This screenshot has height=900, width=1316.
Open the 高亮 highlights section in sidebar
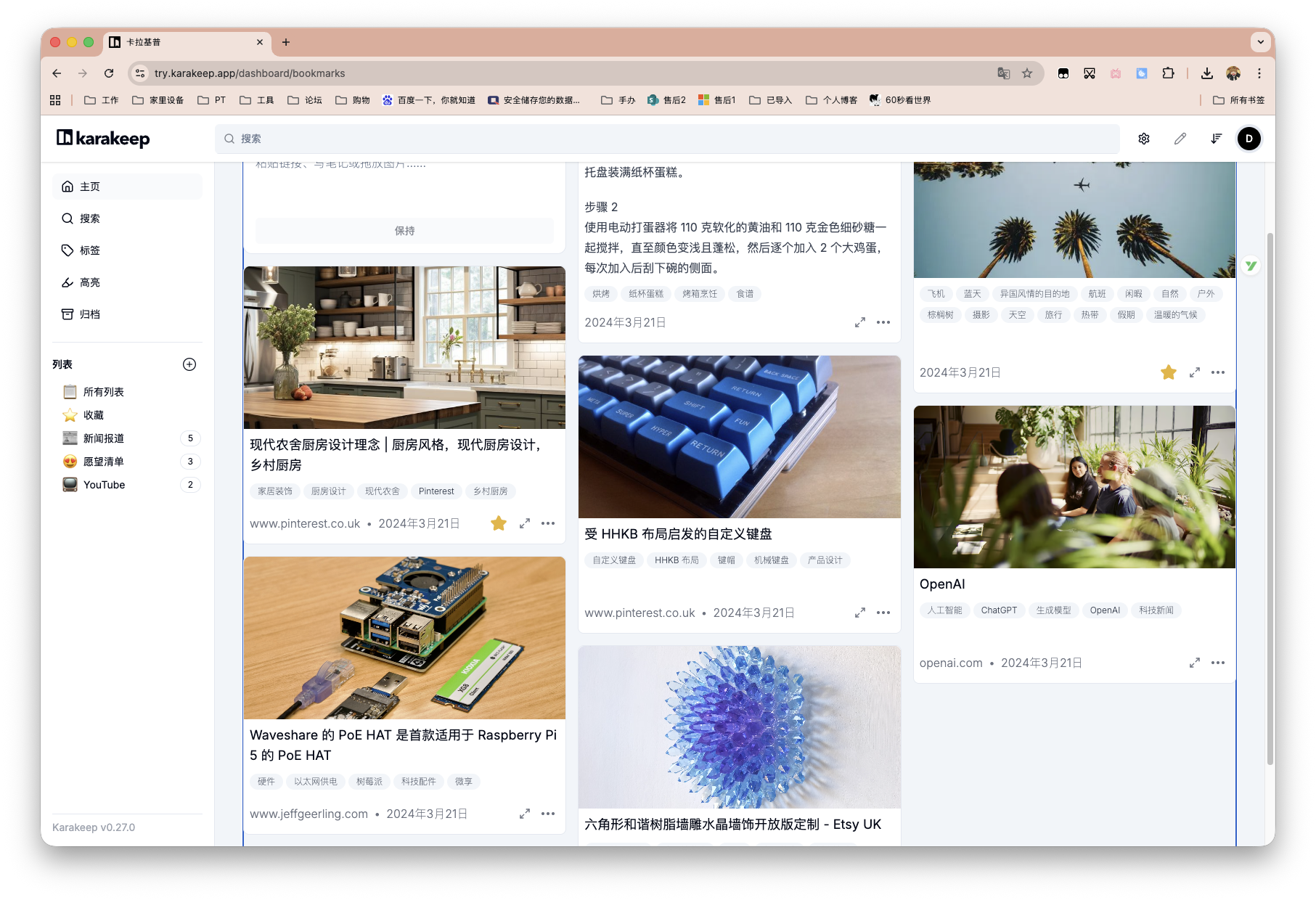[90, 282]
